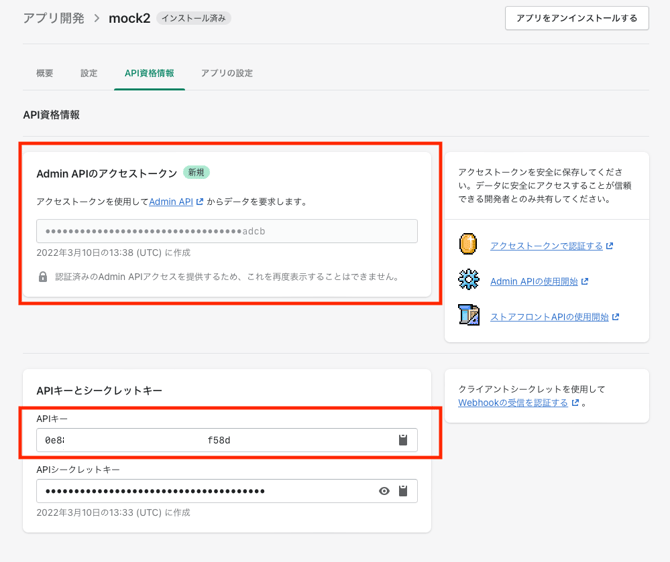Copy the API secret key with clipboard icon
This screenshot has width=670, height=562.
tap(403, 491)
